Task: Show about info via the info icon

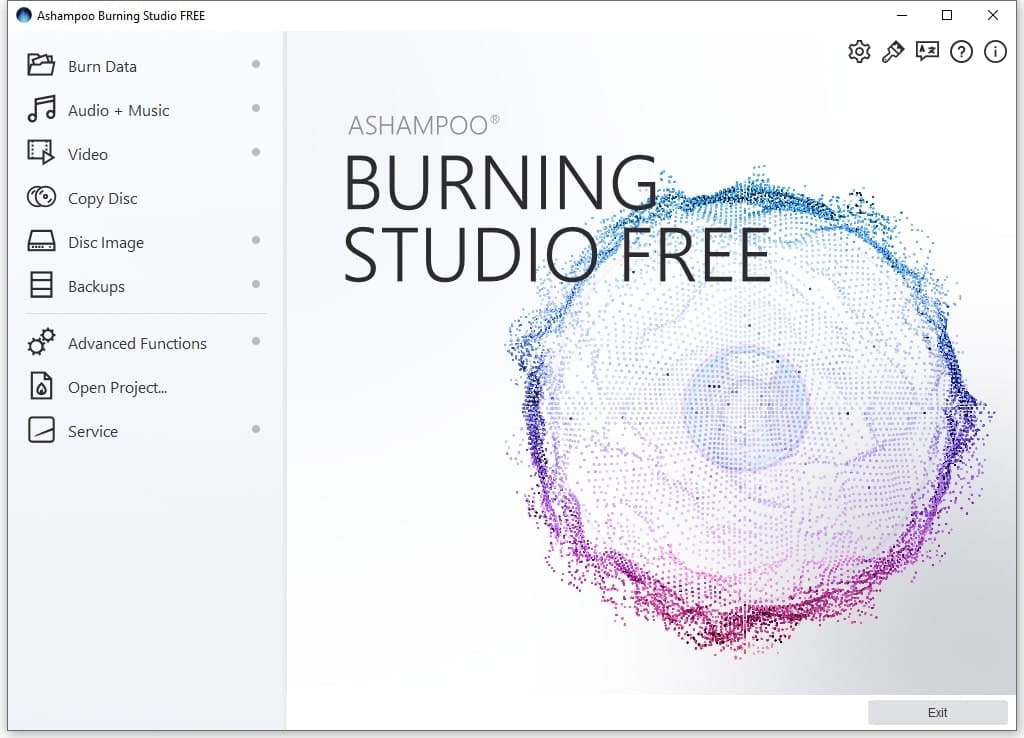Action: [995, 52]
